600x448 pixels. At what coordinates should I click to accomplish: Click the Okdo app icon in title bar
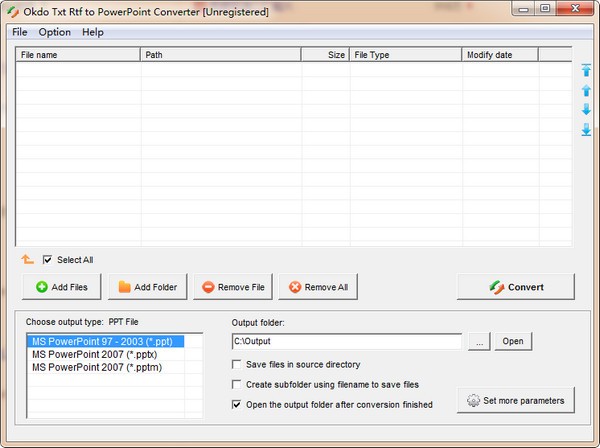[x=13, y=12]
